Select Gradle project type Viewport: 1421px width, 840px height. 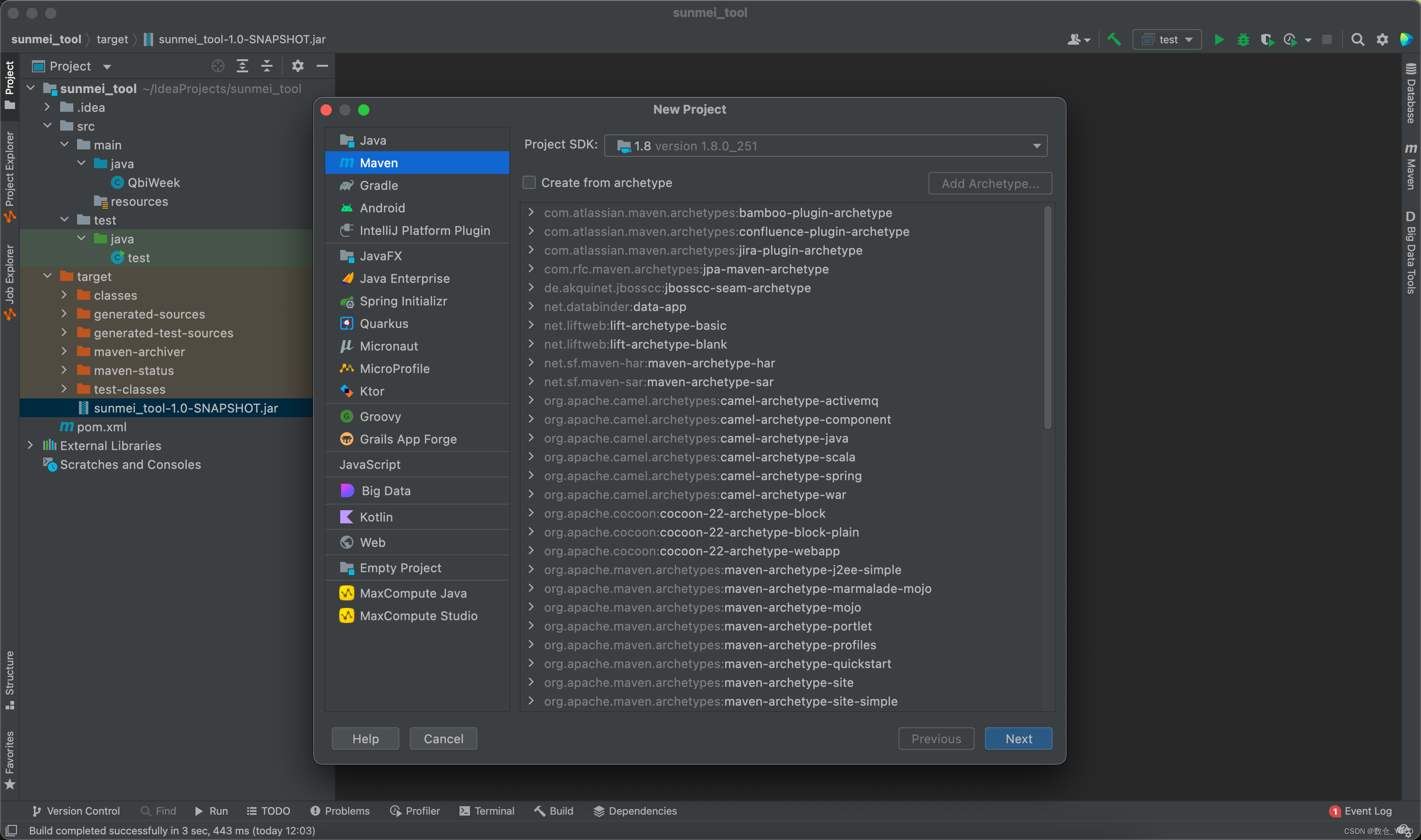379,185
